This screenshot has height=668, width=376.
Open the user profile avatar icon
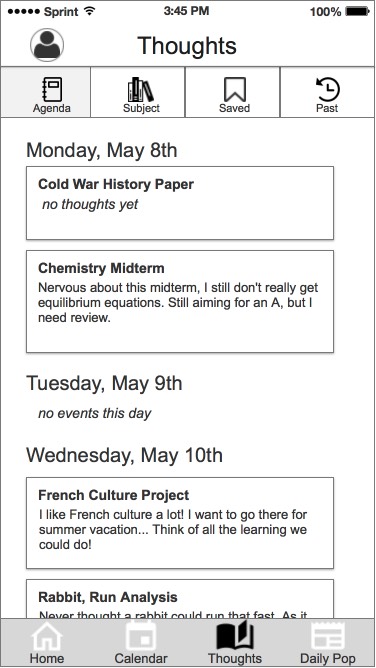click(47, 45)
